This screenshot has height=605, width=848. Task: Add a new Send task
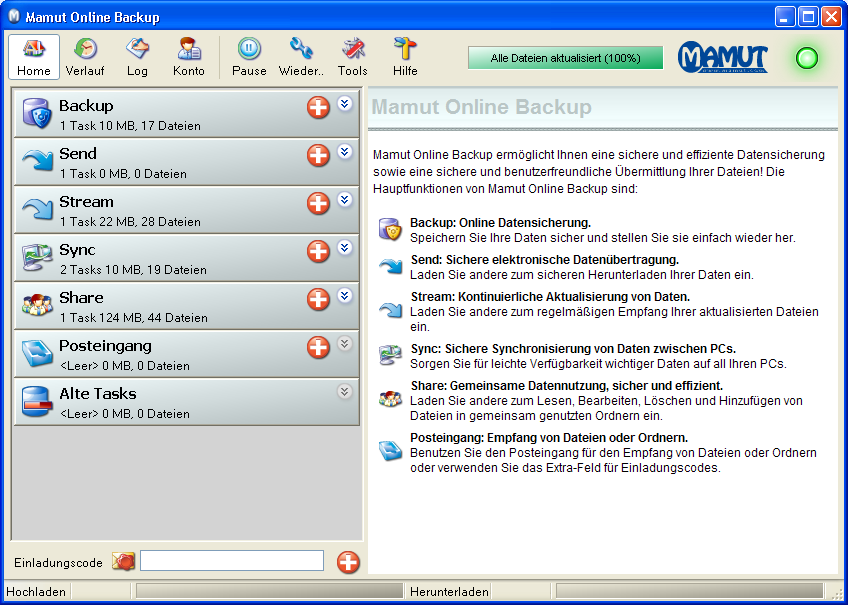pyautogui.click(x=318, y=155)
